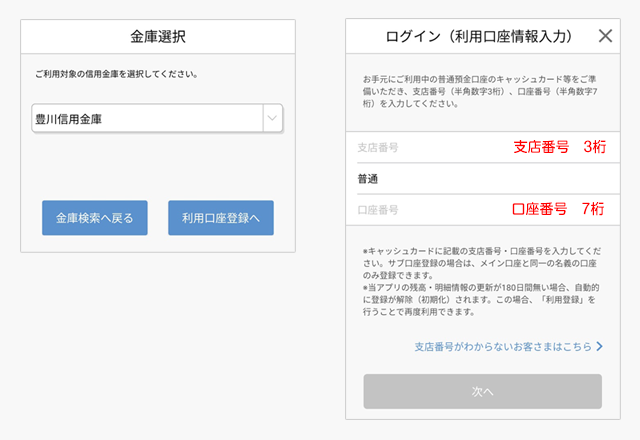The image size is (640, 440).
Task: Click the ※キャッシュカードに記載の支店番号 note text
Action: coord(482,263)
